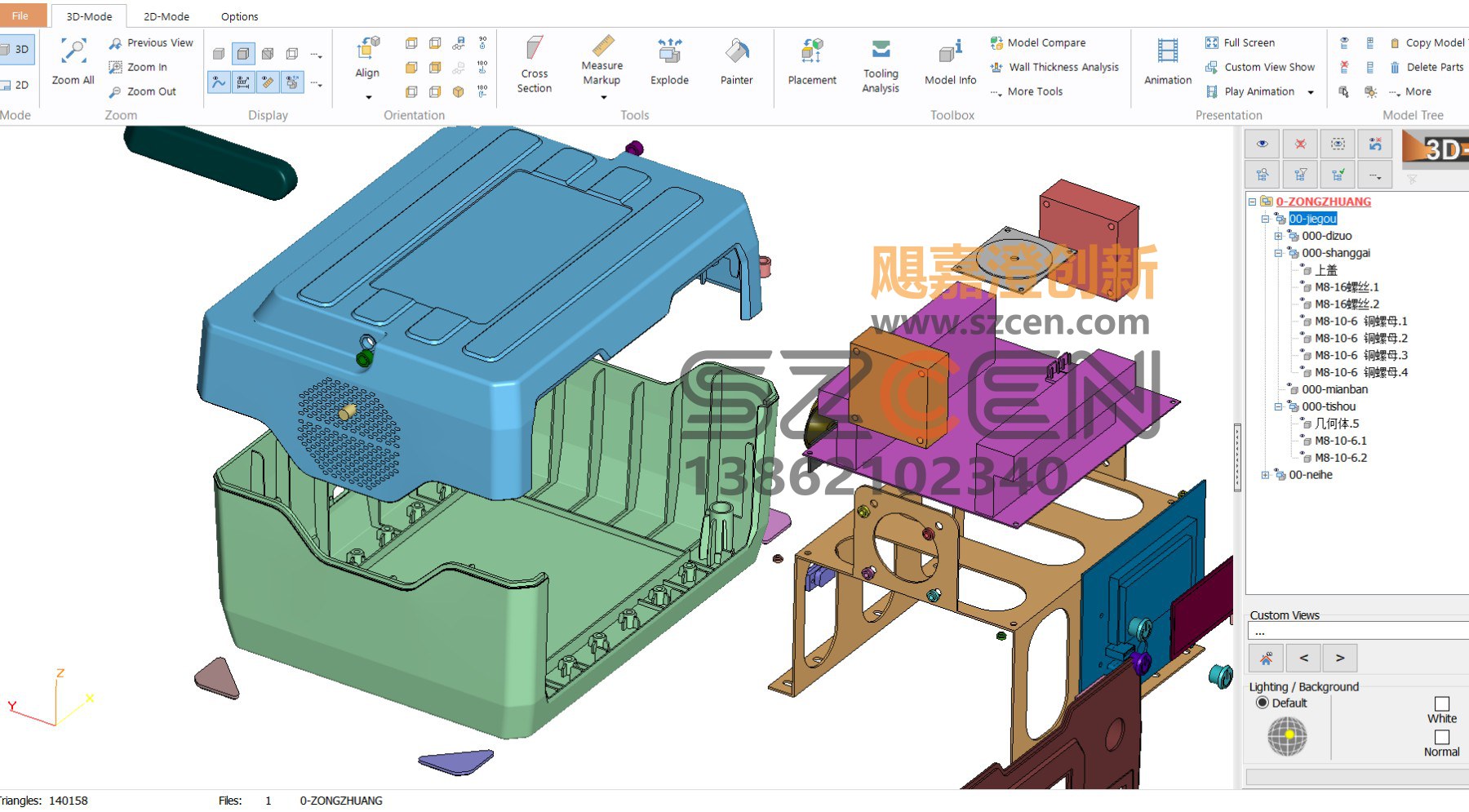Open the Model Info tool
This screenshot has height=812, width=1469.
tap(950, 62)
